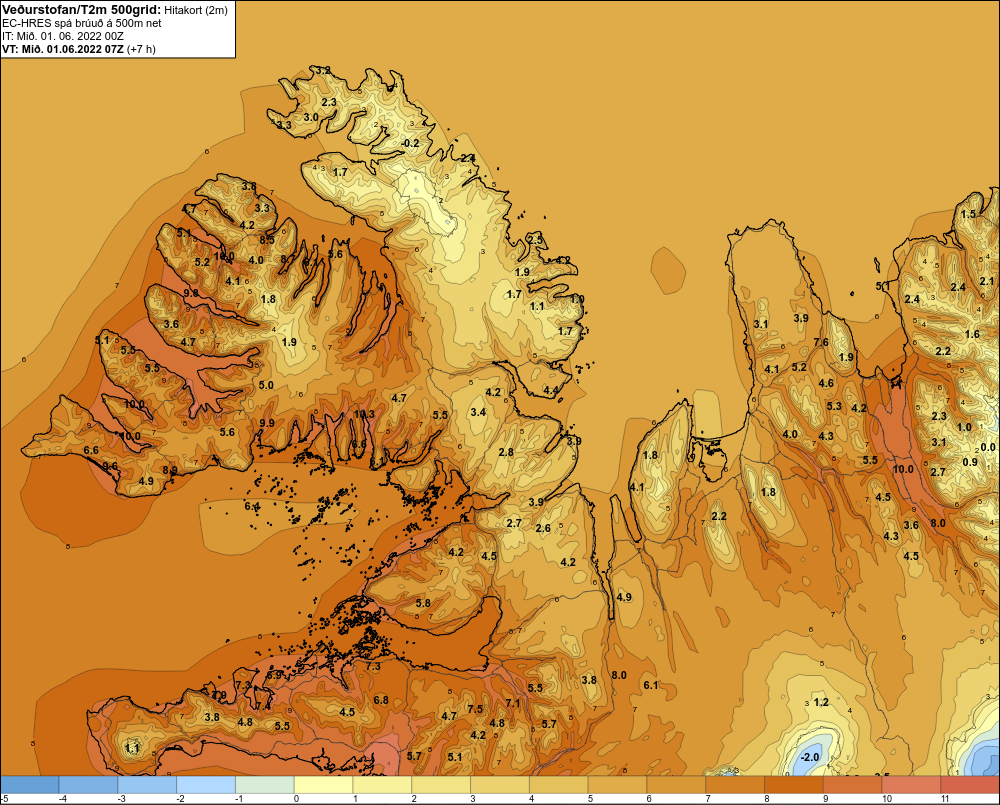Click the 'Hitakort (2m)' label in header
This screenshot has width=1000, height=805.
pyautogui.click(x=196, y=10)
